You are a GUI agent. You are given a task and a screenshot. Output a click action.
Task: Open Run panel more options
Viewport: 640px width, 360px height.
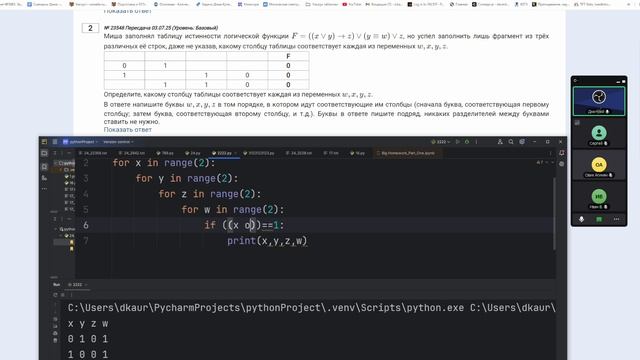[x=71, y=295]
